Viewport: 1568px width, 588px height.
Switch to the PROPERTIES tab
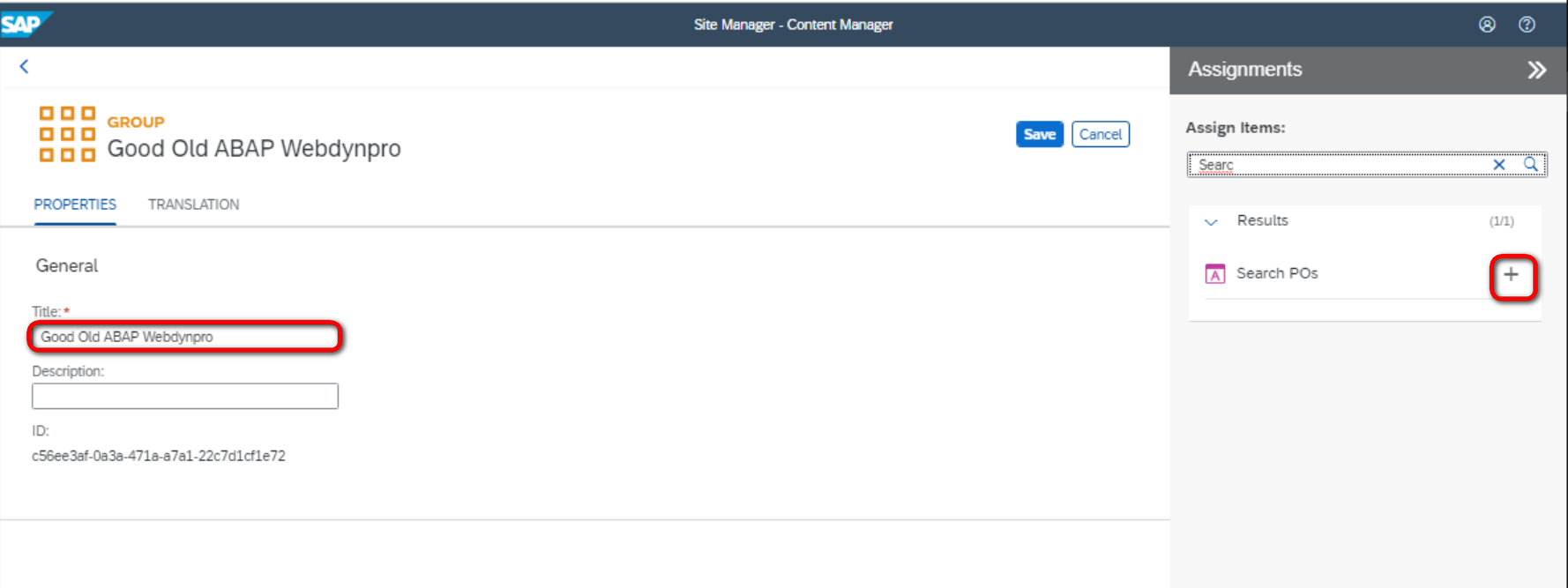coord(75,205)
